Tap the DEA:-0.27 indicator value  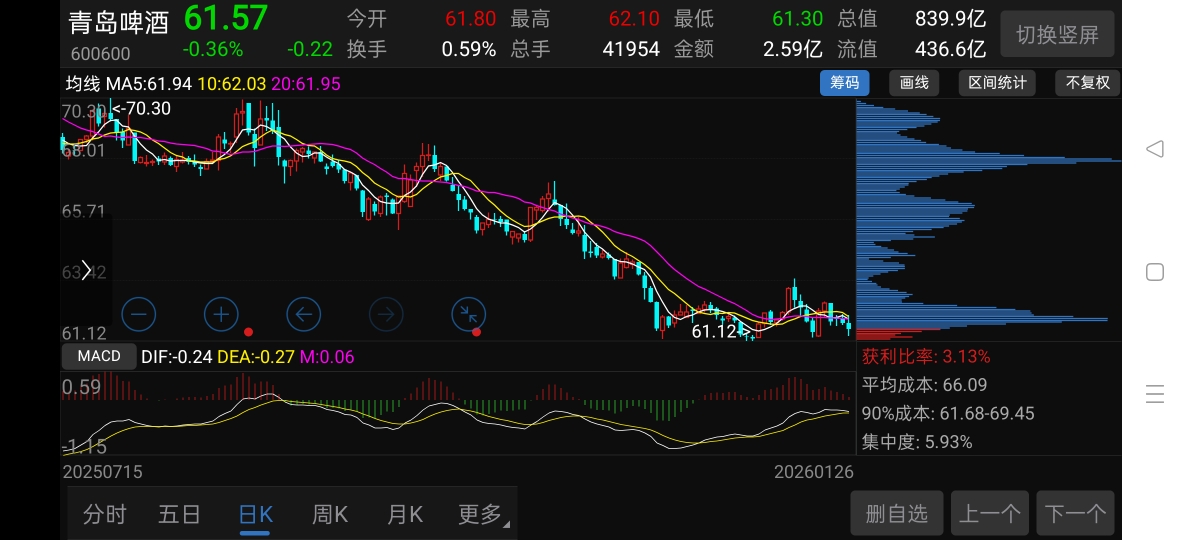click(x=256, y=357)
